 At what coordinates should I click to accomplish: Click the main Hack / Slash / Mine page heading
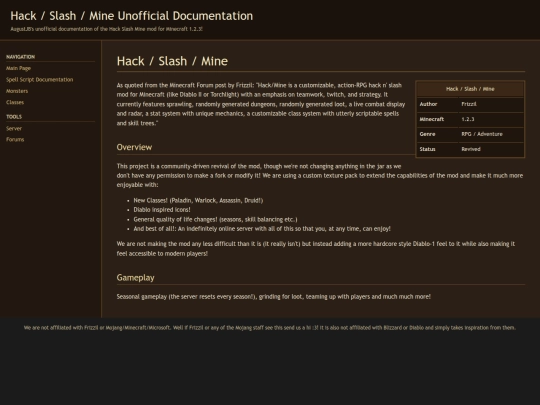172,61
